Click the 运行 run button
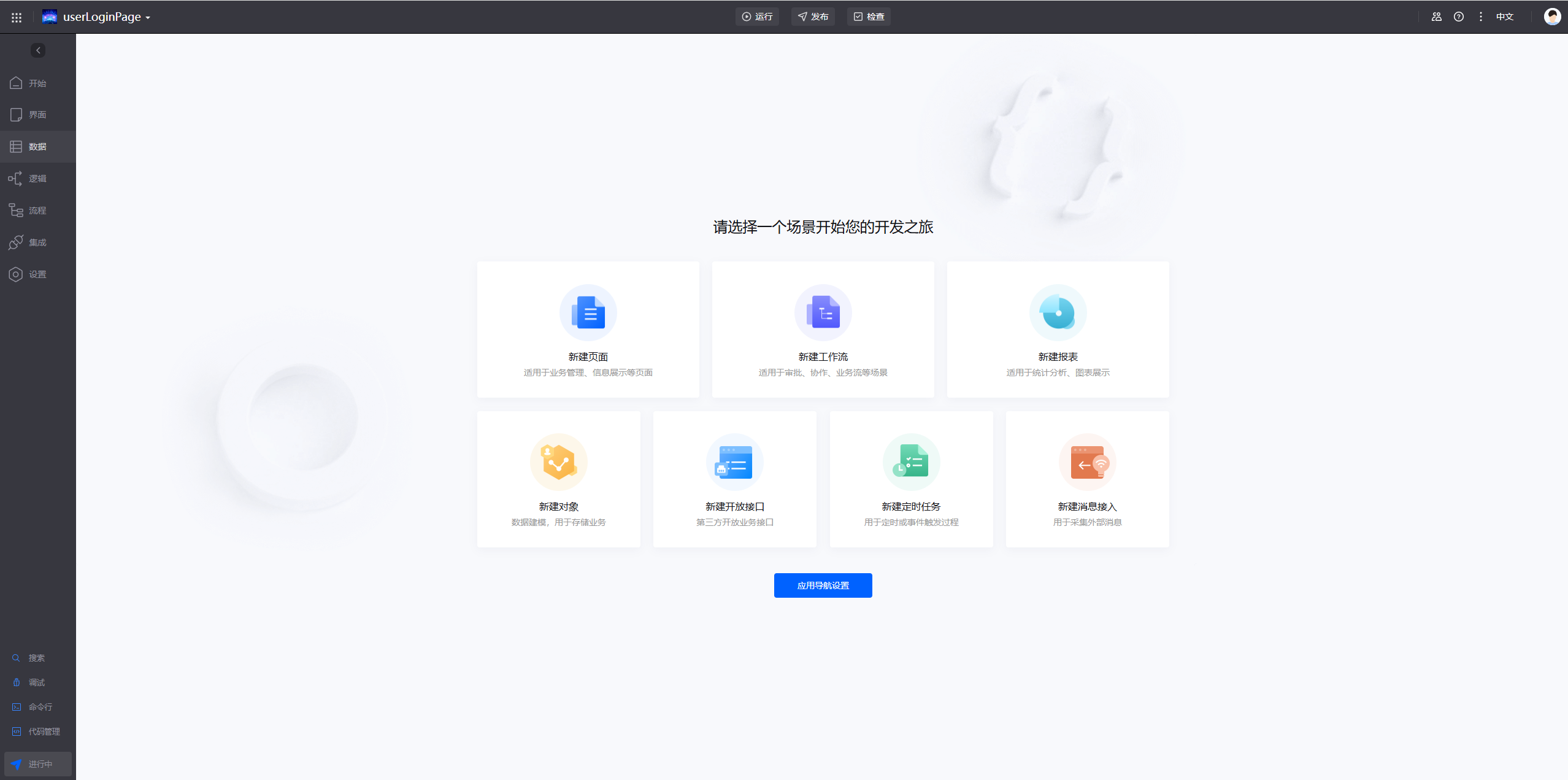The height and width of the screenshot is (780, 1568). [x=757, y=17]
